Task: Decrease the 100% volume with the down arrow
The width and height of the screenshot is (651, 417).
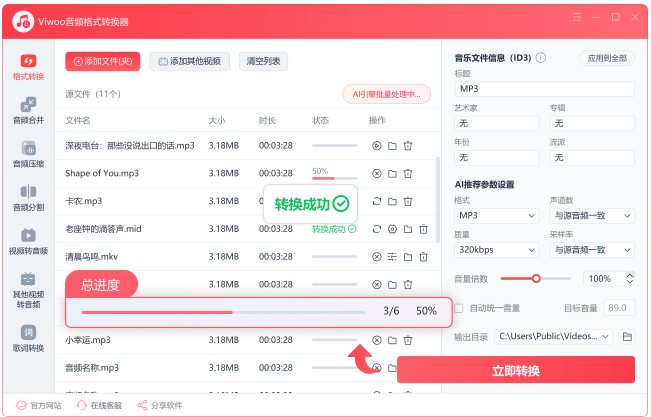Action: (630, 282)
